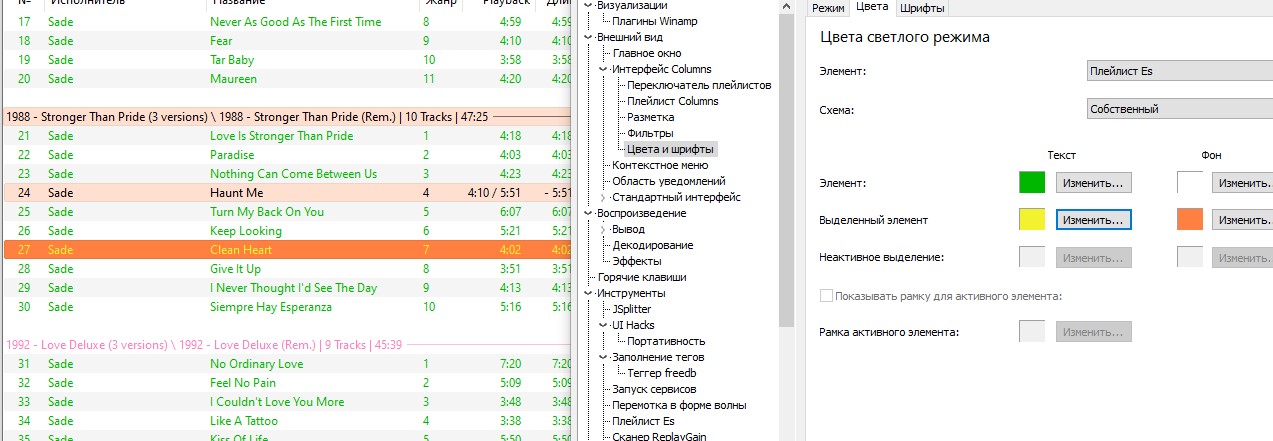Switch to the Режим tab
Viewport: 1273px width, 441px height.
pyautogui.click(x=828, y=8)
